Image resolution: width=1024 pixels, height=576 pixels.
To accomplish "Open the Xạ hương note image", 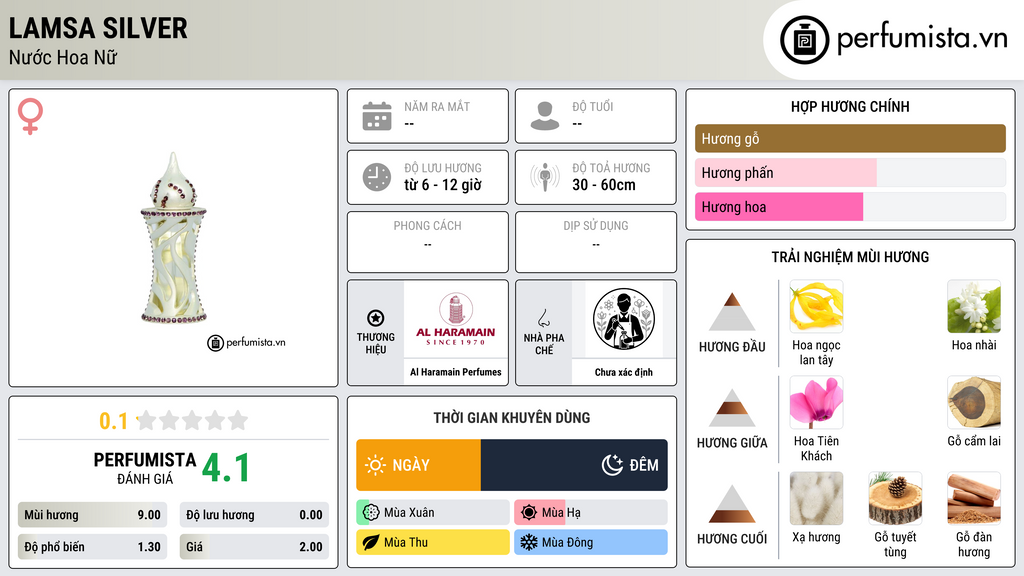I will click(816, 499).
